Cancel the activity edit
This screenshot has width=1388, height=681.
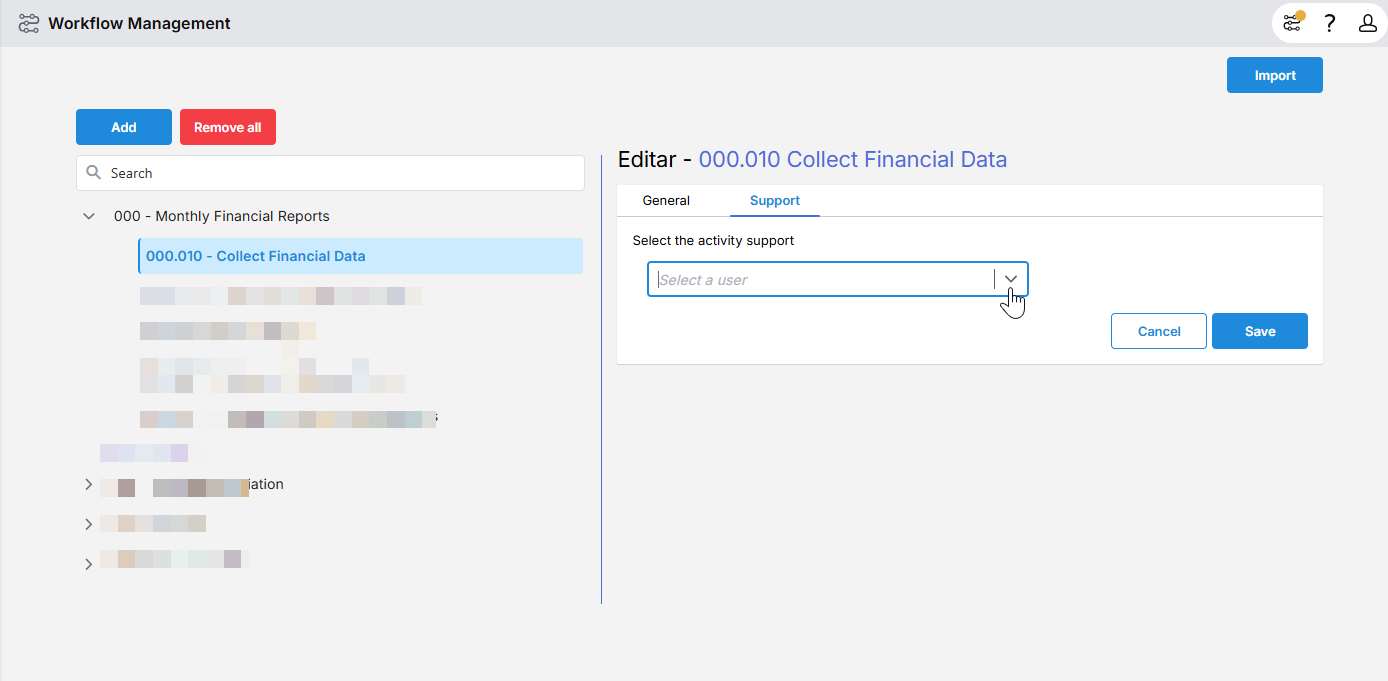[x=1158, y=331]
